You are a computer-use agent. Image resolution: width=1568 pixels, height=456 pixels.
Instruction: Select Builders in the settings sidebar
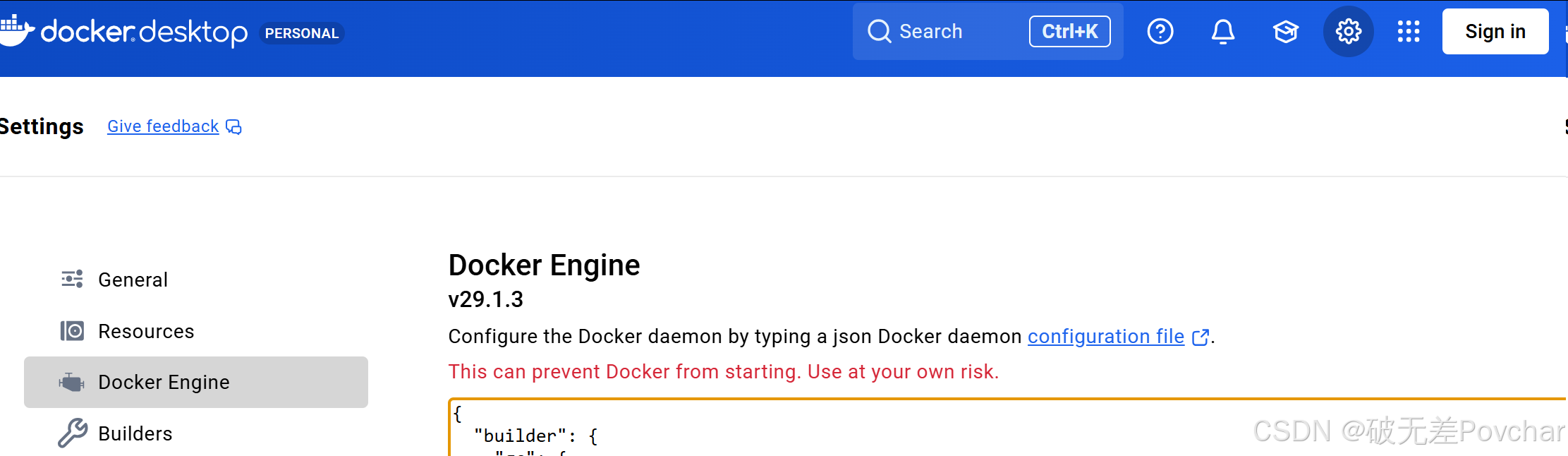coord(196,433)
